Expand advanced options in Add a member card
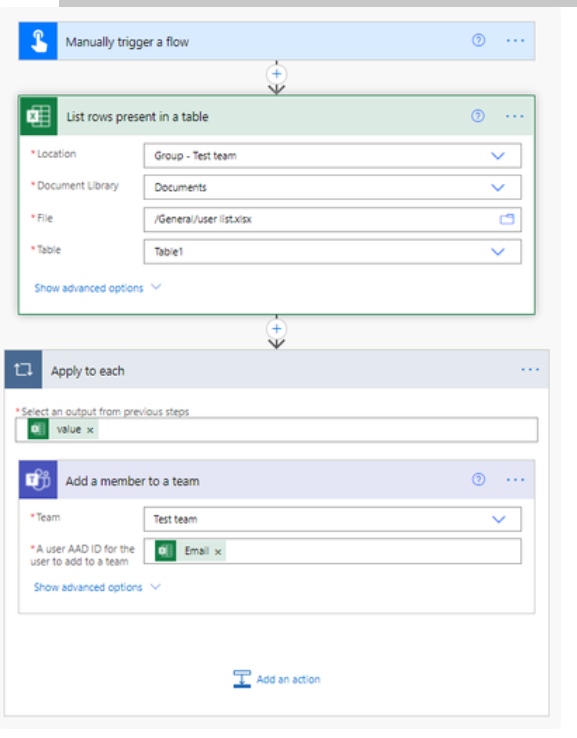This screenshot has height=738, width=577. (x=155, y=587)
